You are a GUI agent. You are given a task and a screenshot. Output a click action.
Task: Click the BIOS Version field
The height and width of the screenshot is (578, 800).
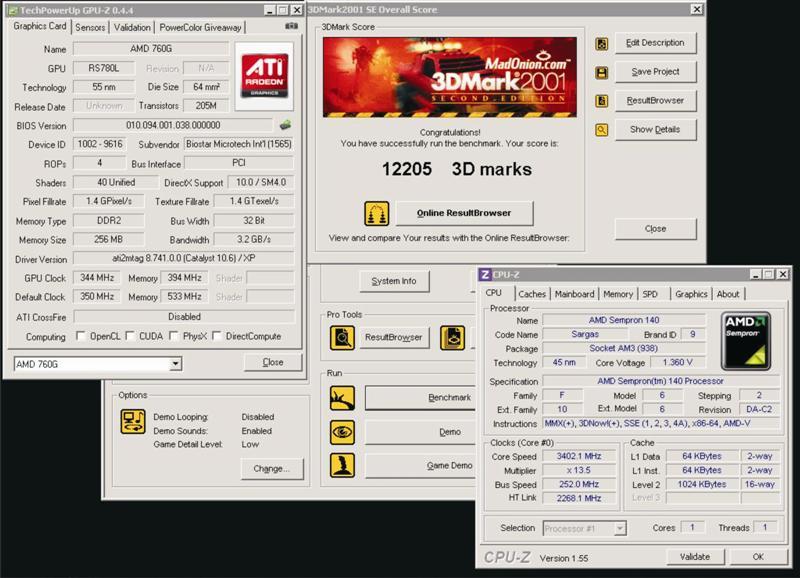point(173,125)
